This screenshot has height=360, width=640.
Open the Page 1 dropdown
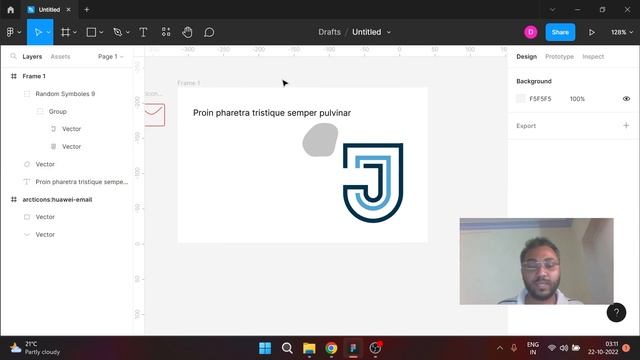pyautogui.click(x=111, y=56)
